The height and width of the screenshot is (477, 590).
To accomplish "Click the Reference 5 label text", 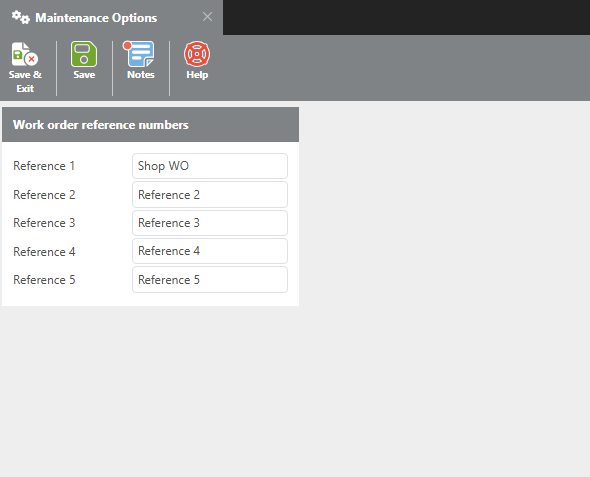I will pyautogui.click(x=44, y=280).
